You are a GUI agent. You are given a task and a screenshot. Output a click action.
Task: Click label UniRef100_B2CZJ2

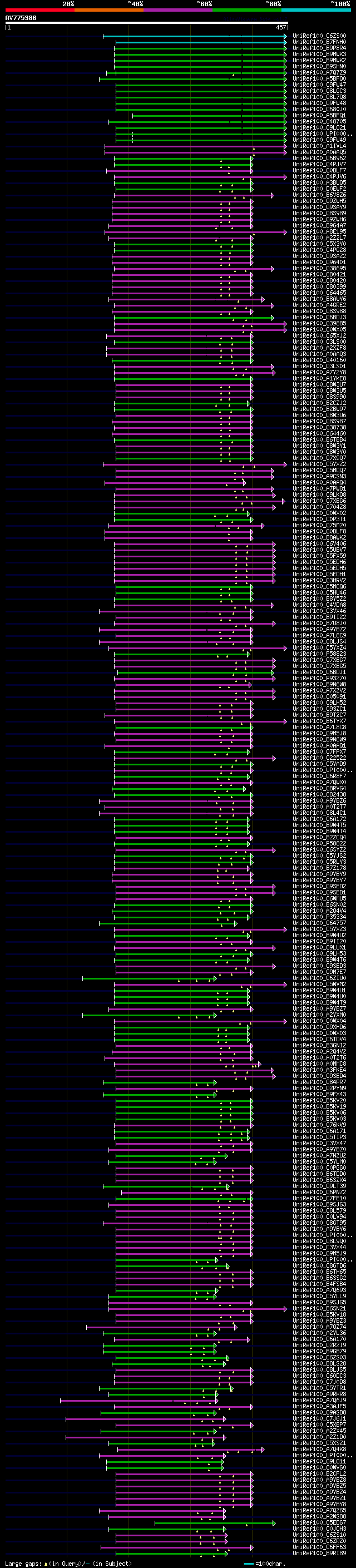pos(319,403)
